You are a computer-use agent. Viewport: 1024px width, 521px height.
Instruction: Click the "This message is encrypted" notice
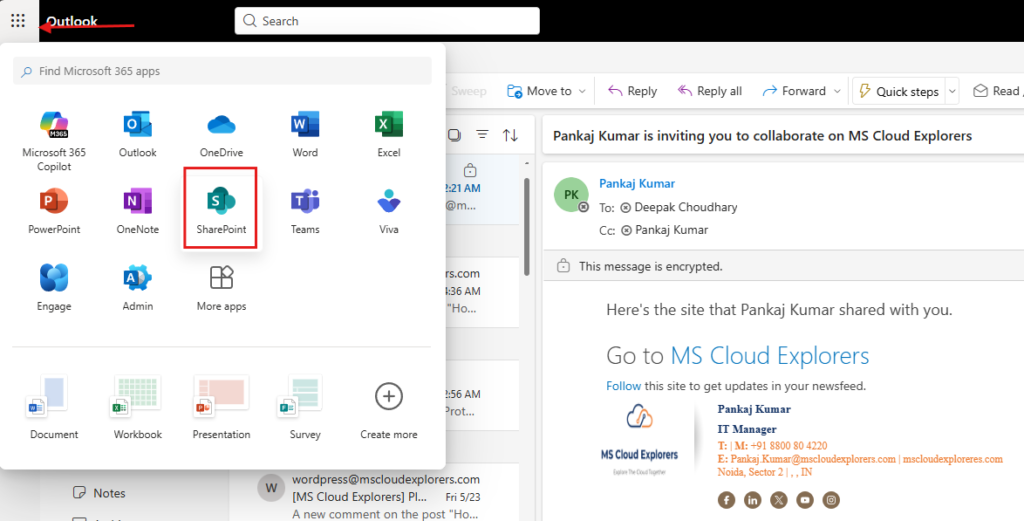point(650,266)
